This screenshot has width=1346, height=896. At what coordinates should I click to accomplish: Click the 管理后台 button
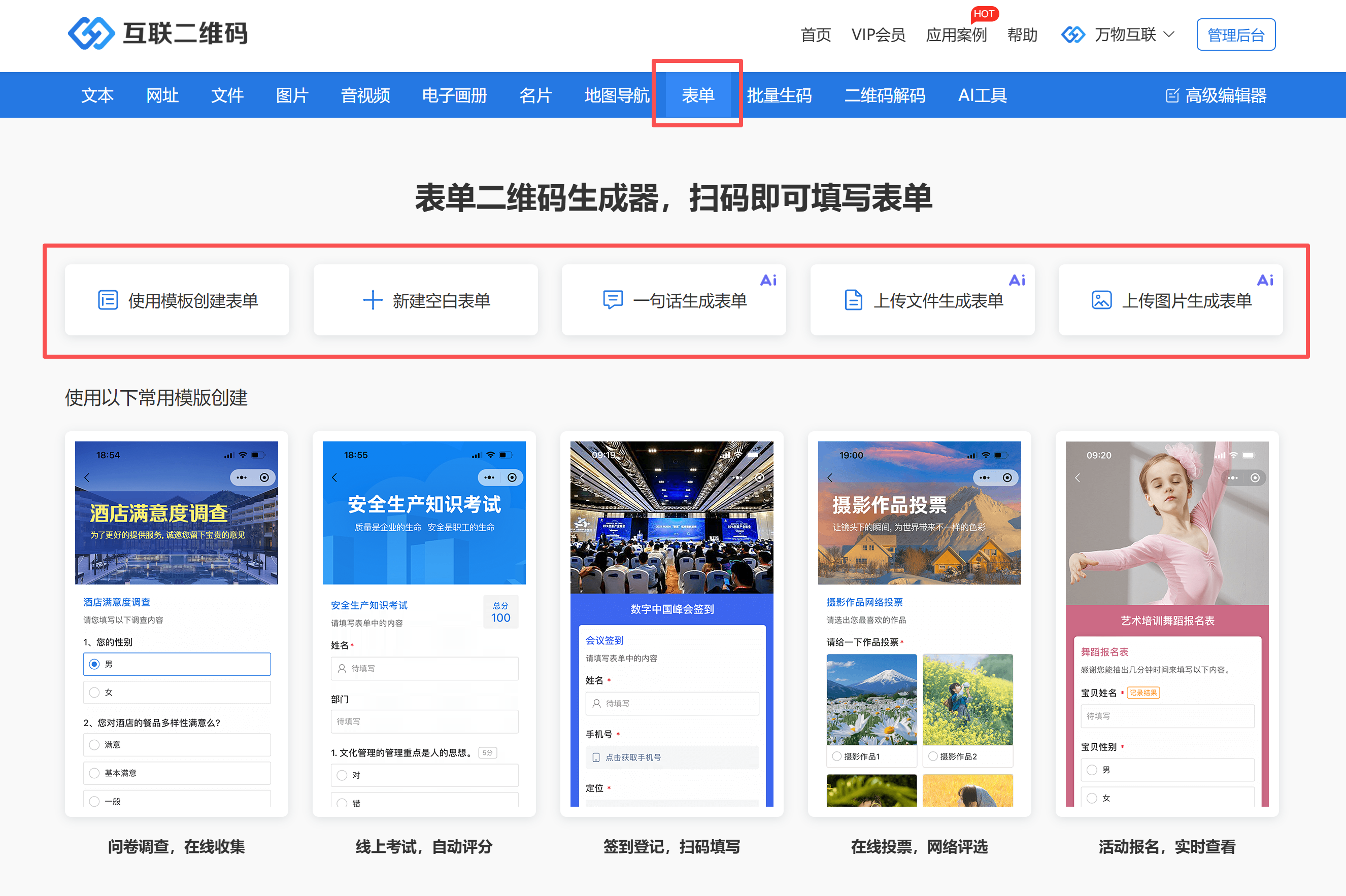point(1236,35)
